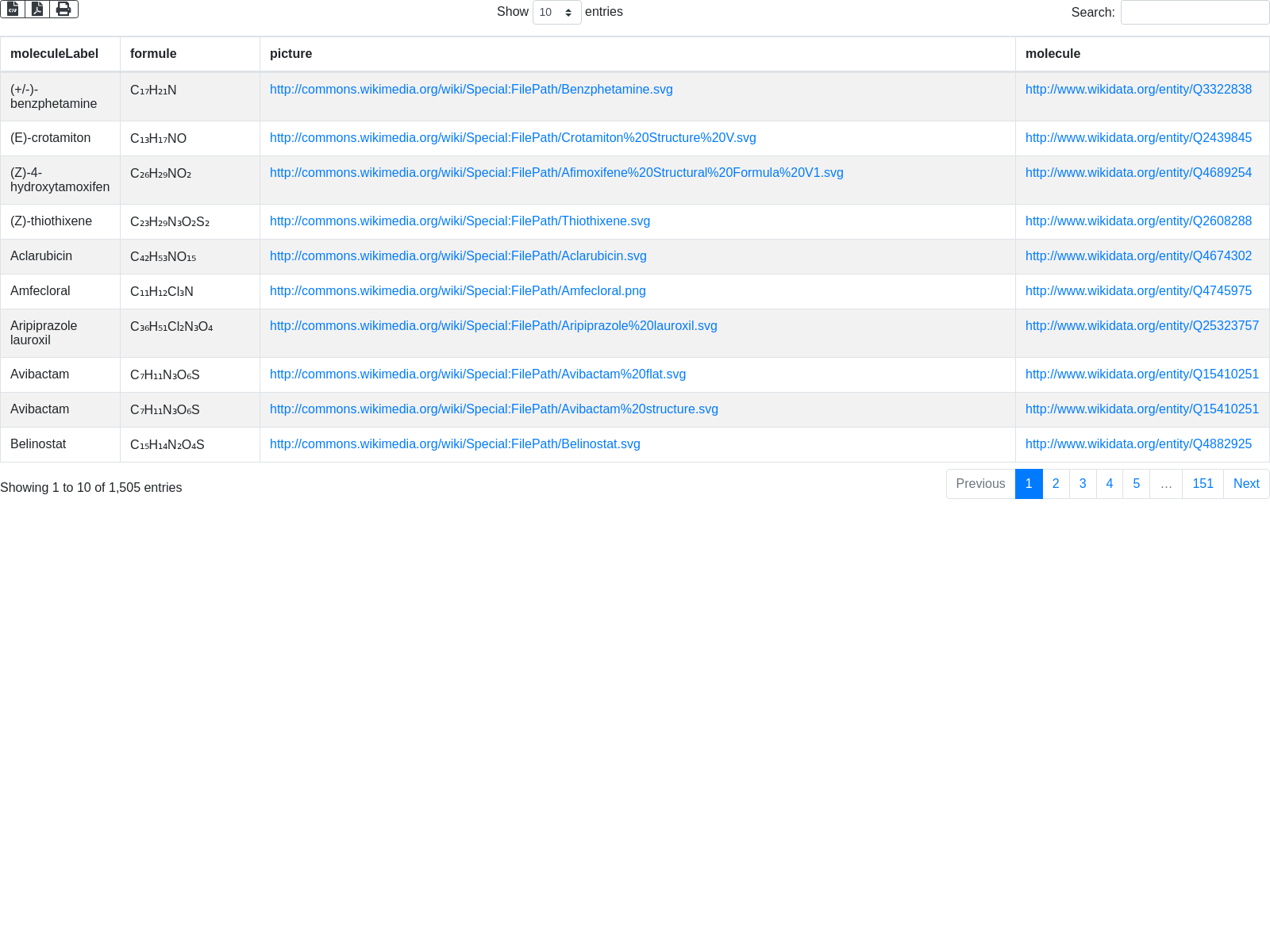Sort by the picture column header

[291, 54]
